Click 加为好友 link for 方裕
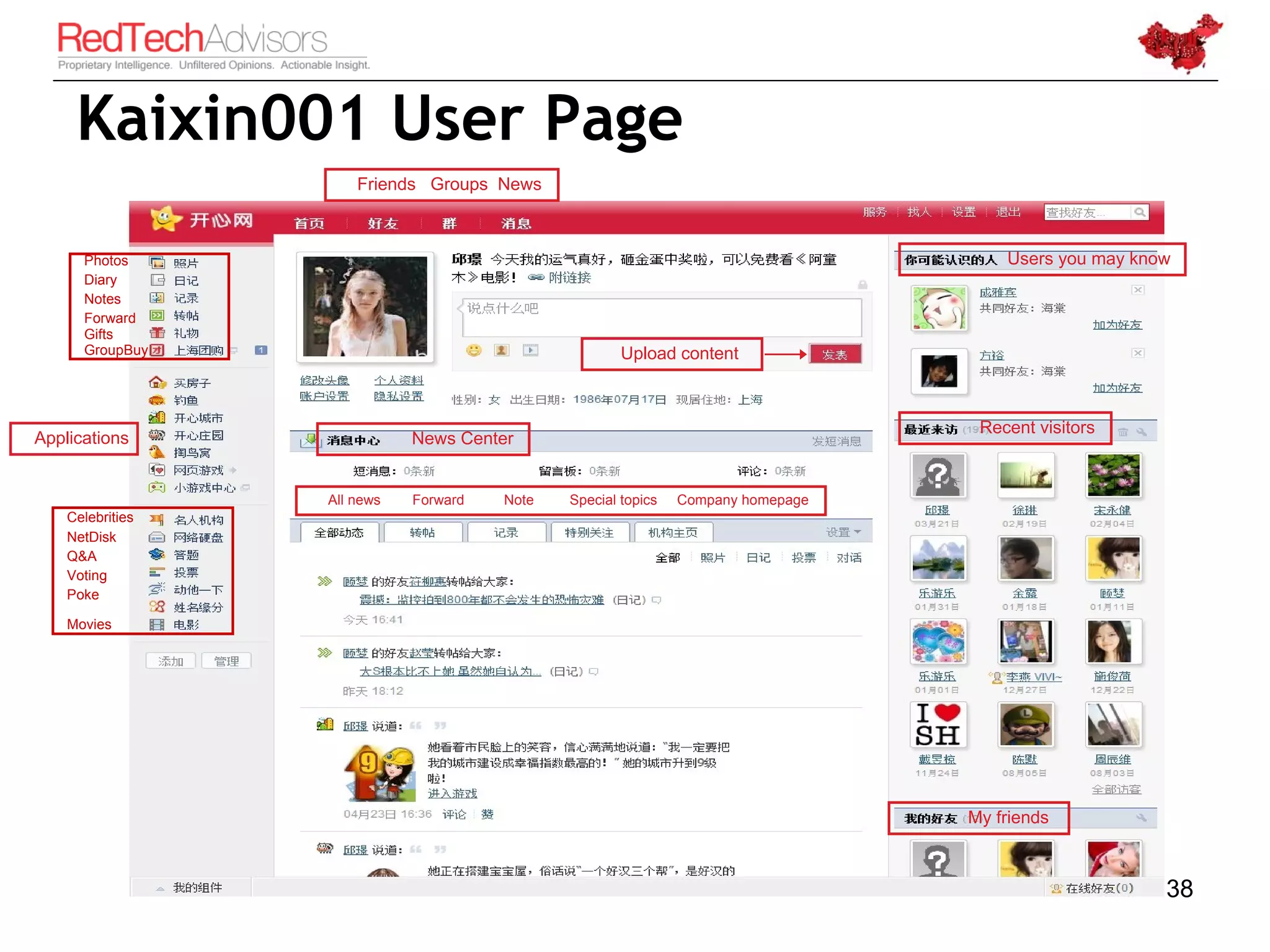Viewport: 1270px width, 952px height. point(1117,388)
